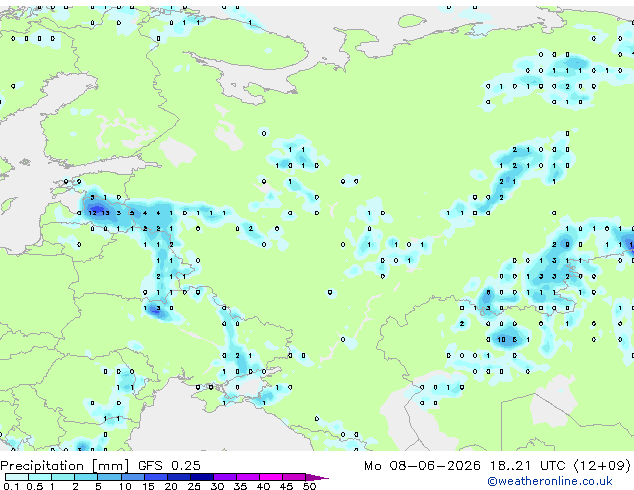Click the 'Precipitation [mm]' title text
This screenshot has width=634, height=490.
[x=64, y=466]
